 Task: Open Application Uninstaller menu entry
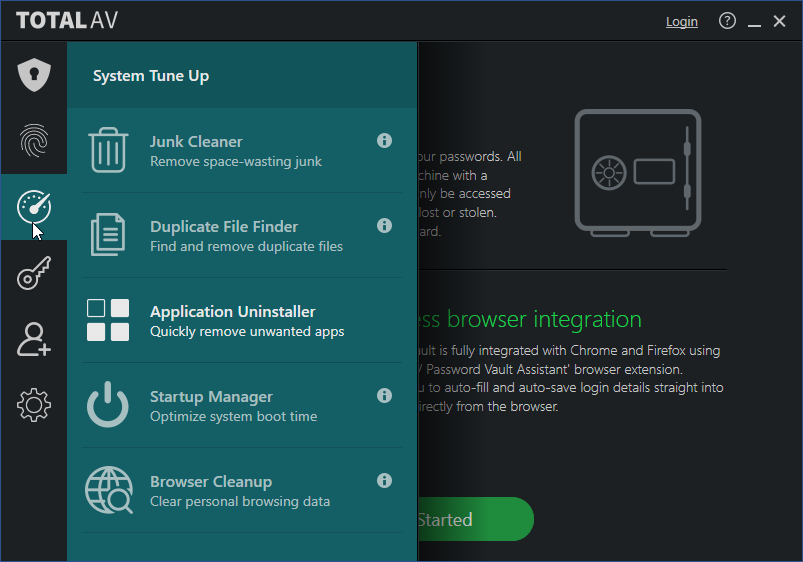[x=242, y=320]
